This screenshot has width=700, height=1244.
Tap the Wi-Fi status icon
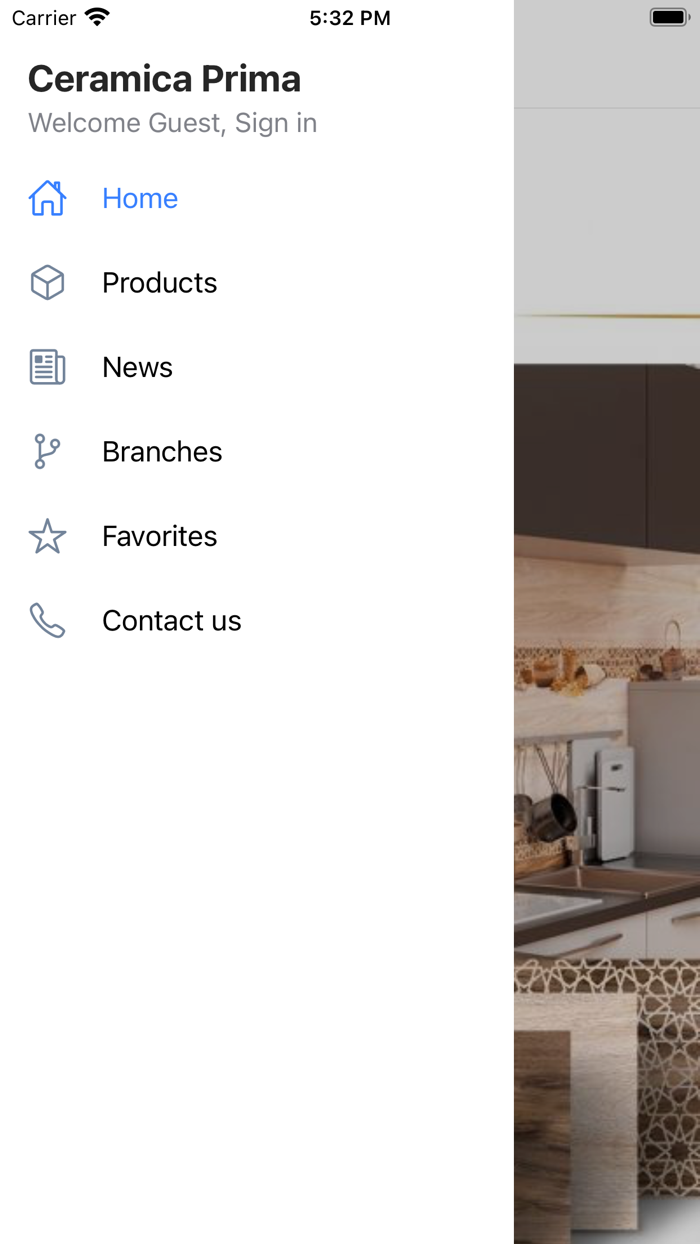point(97,17)
